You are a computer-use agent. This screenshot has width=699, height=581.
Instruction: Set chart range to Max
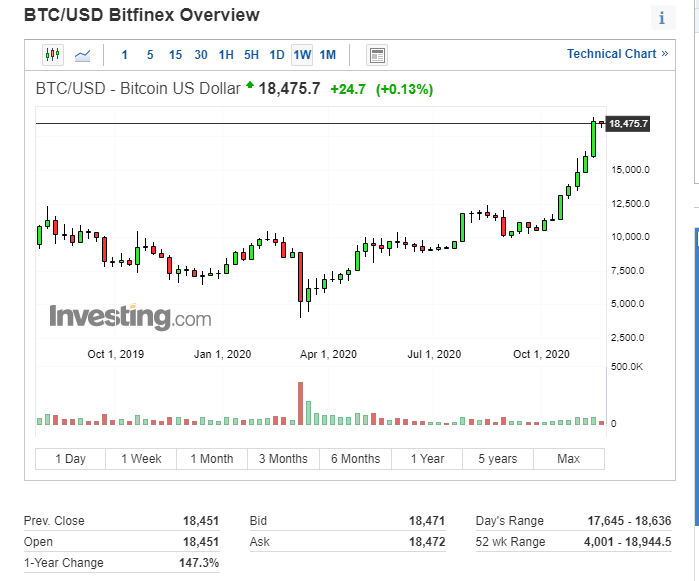569,459
